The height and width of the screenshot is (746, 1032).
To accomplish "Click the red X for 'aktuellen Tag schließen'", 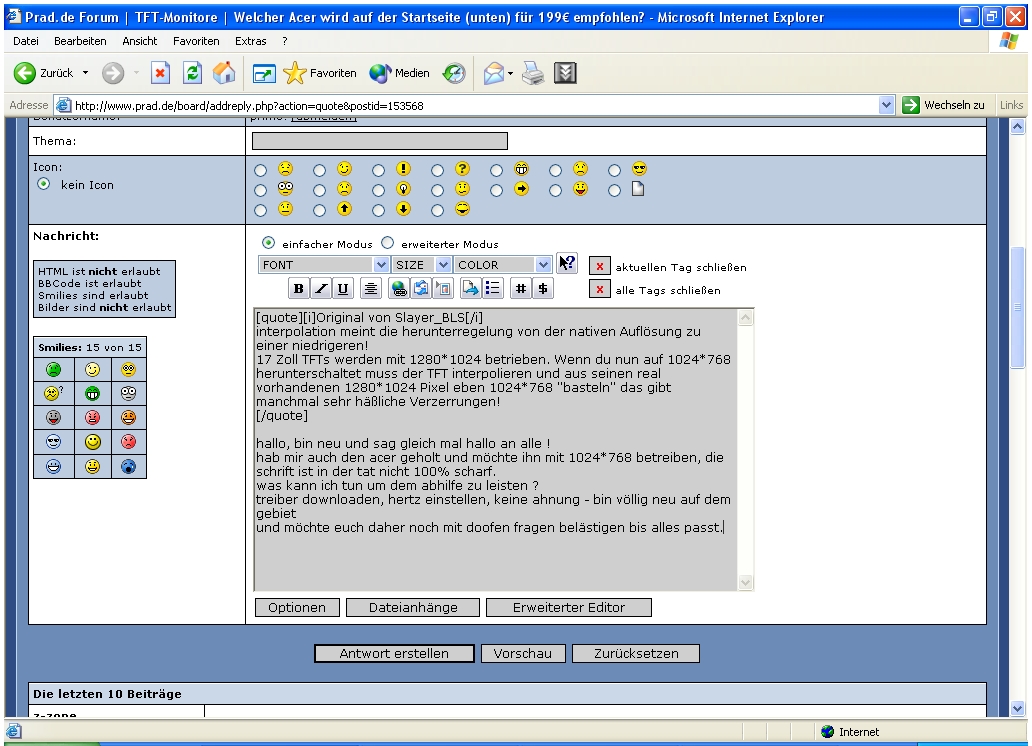I will click(x=599, y=267).
